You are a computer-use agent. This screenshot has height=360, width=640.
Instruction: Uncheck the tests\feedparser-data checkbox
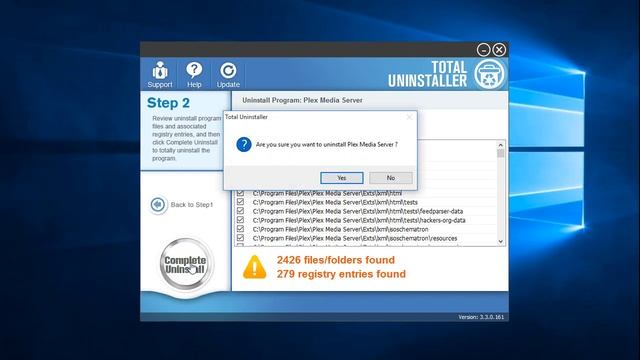[x=240, y=211]
